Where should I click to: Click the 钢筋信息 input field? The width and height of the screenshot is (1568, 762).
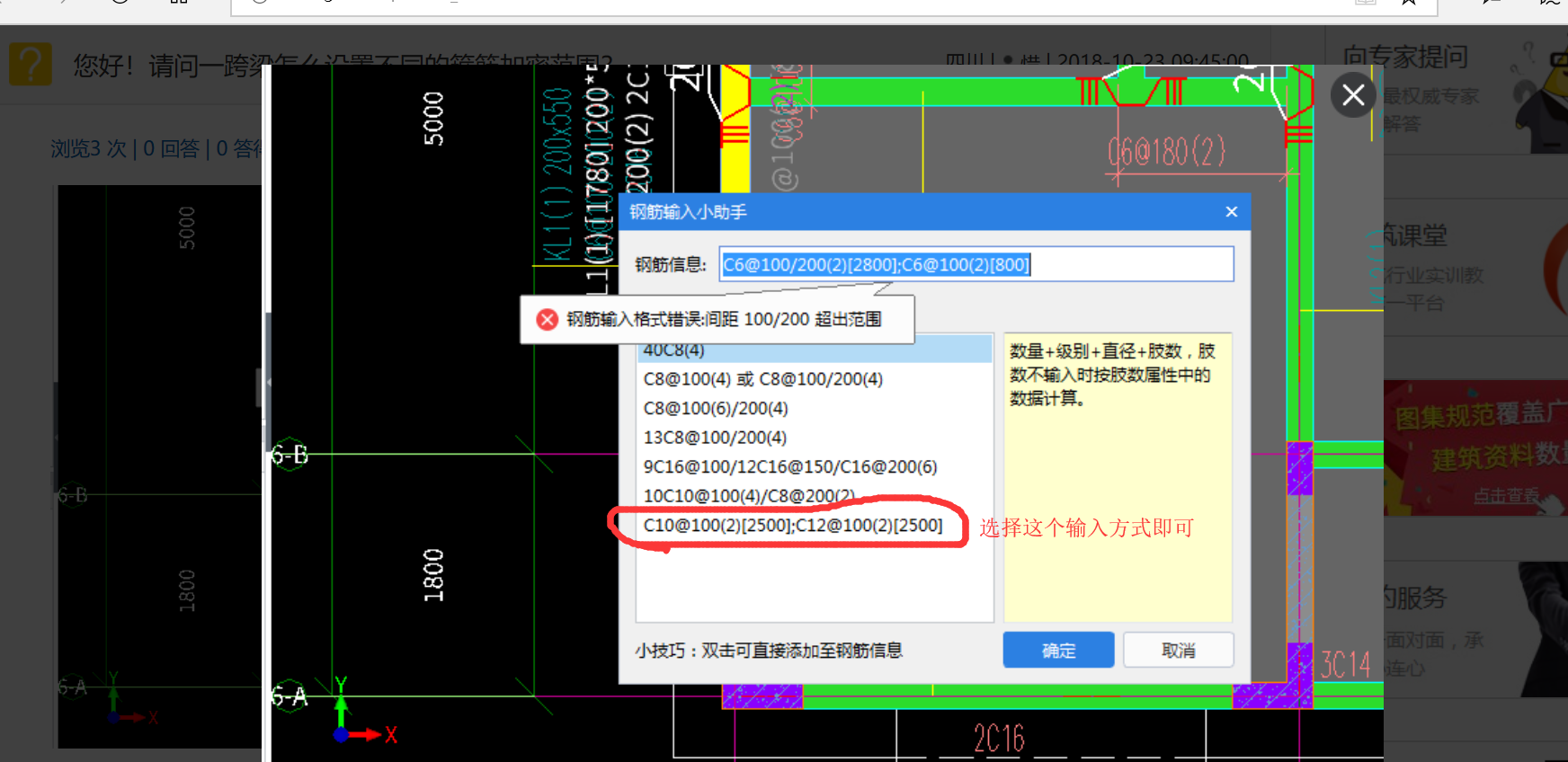[x=976, y=264]
